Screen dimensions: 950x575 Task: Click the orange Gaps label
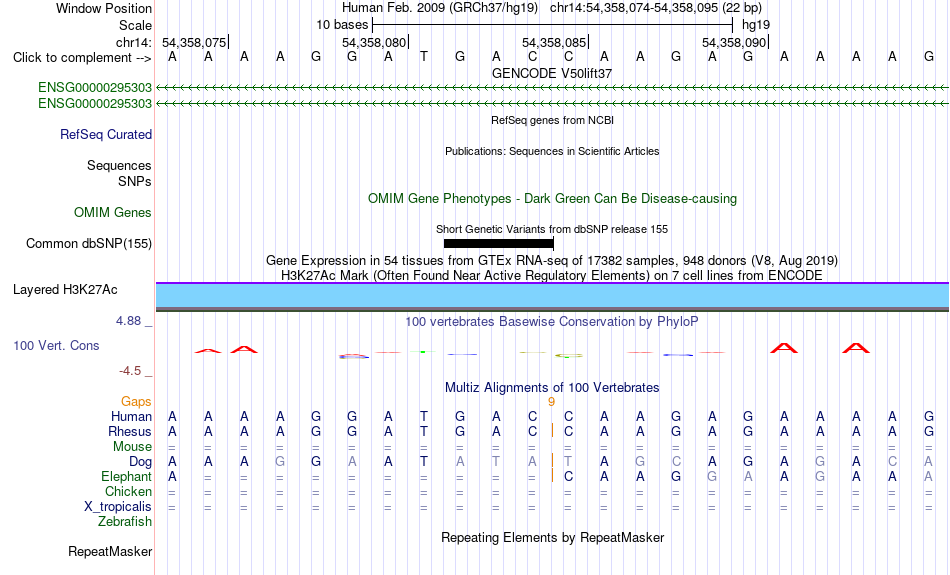click(136, 402)
